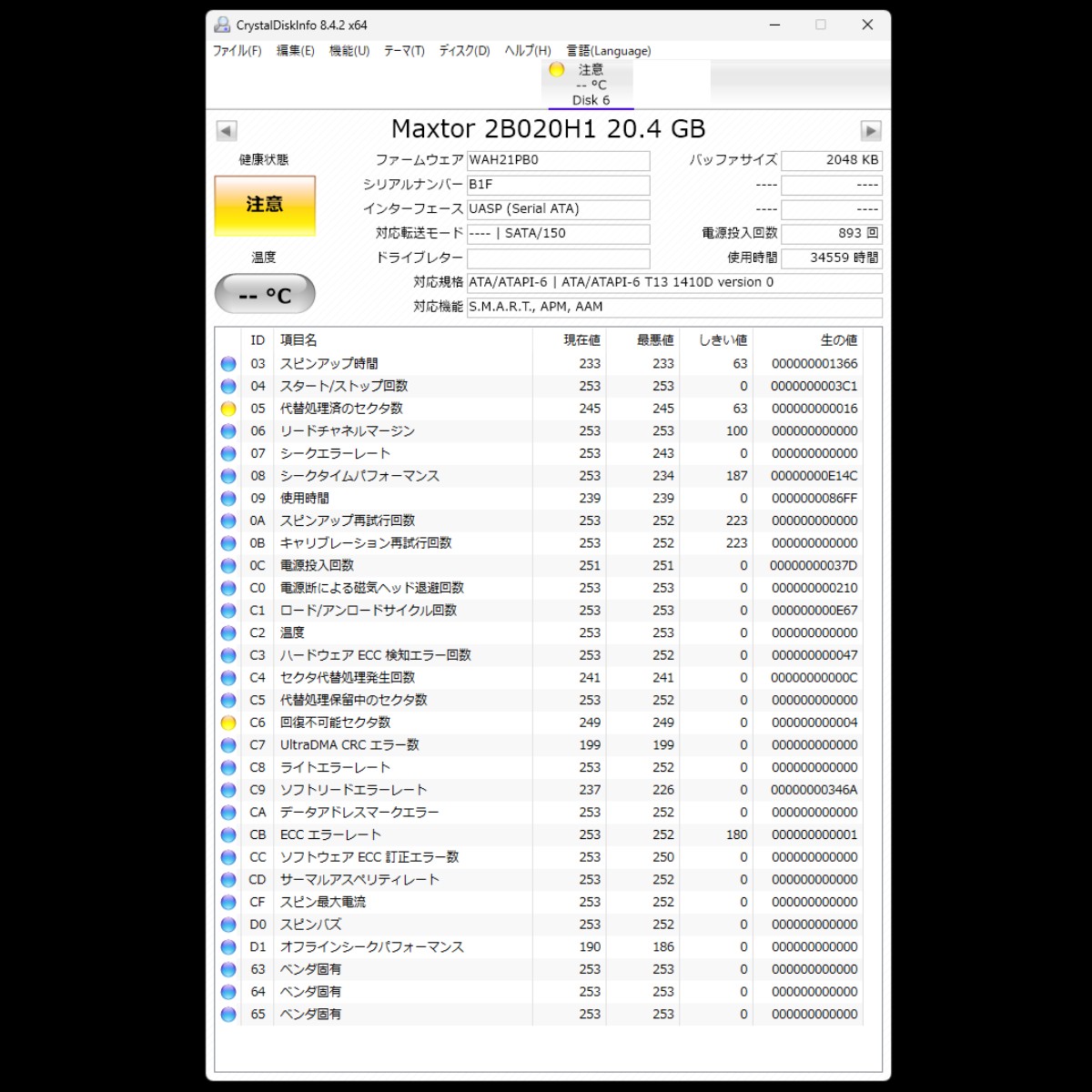This screenshot has height=1092, width=1092.
Task: Select the サーマルアスペリティレート row
Action: pos(539,880)
